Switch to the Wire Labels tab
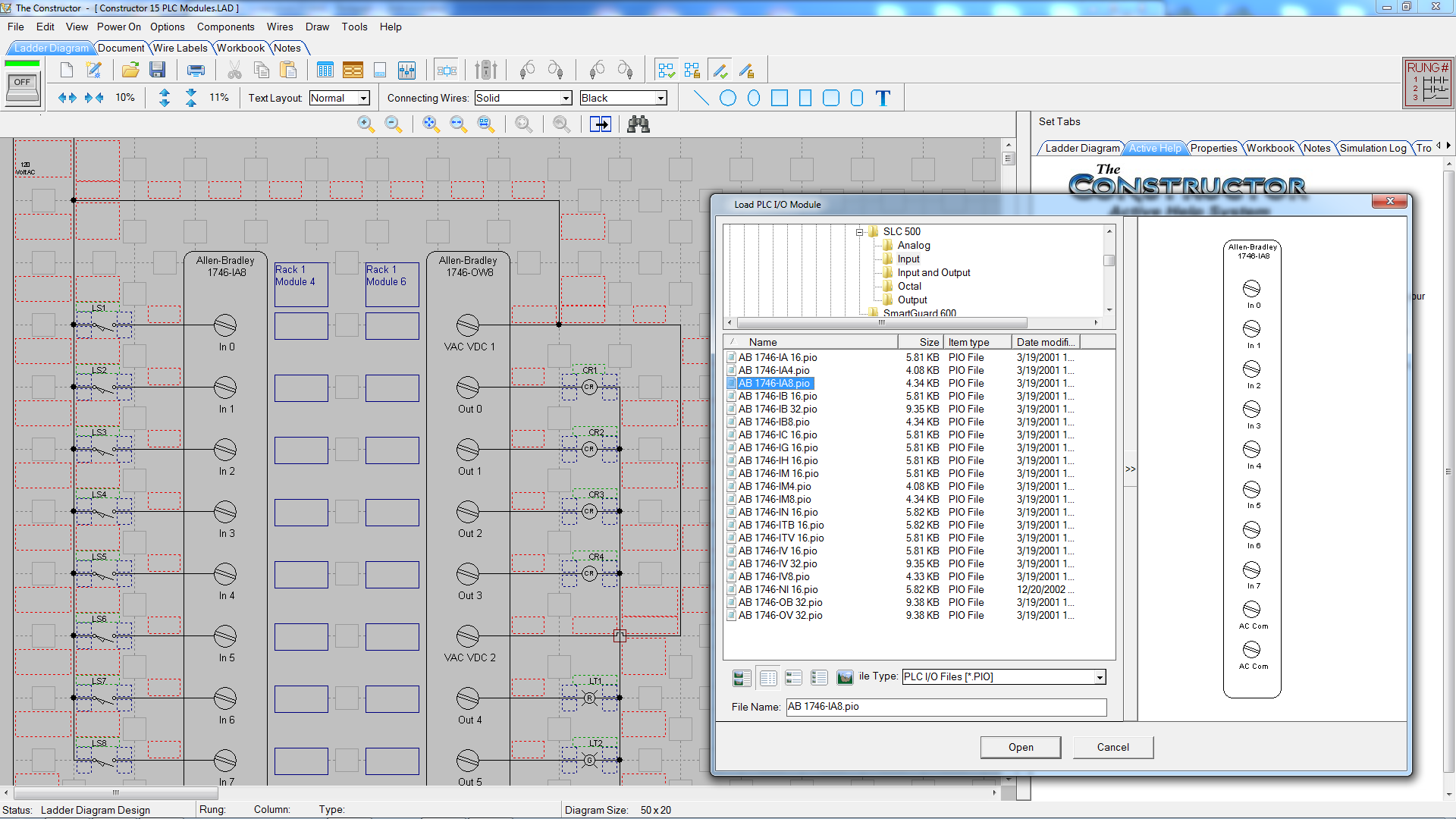Viewport: 1456px width, 819px height. click(x=180, y=48)
